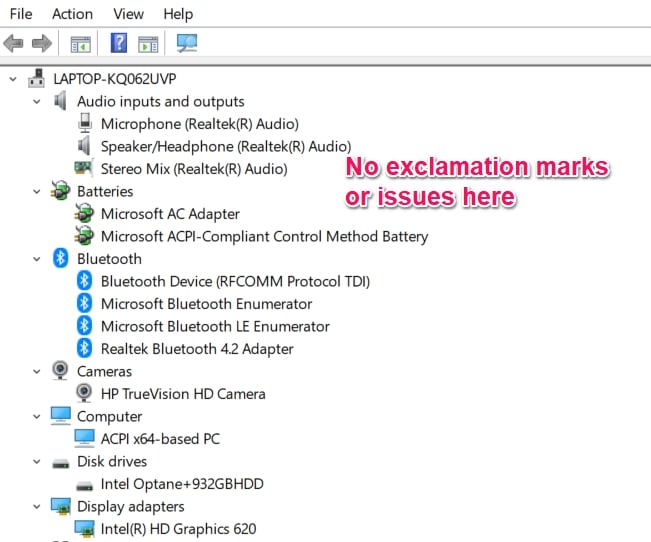
Task: Click the ACPI-Compliant Control Method Battery icon
Action: coord(84,235)
